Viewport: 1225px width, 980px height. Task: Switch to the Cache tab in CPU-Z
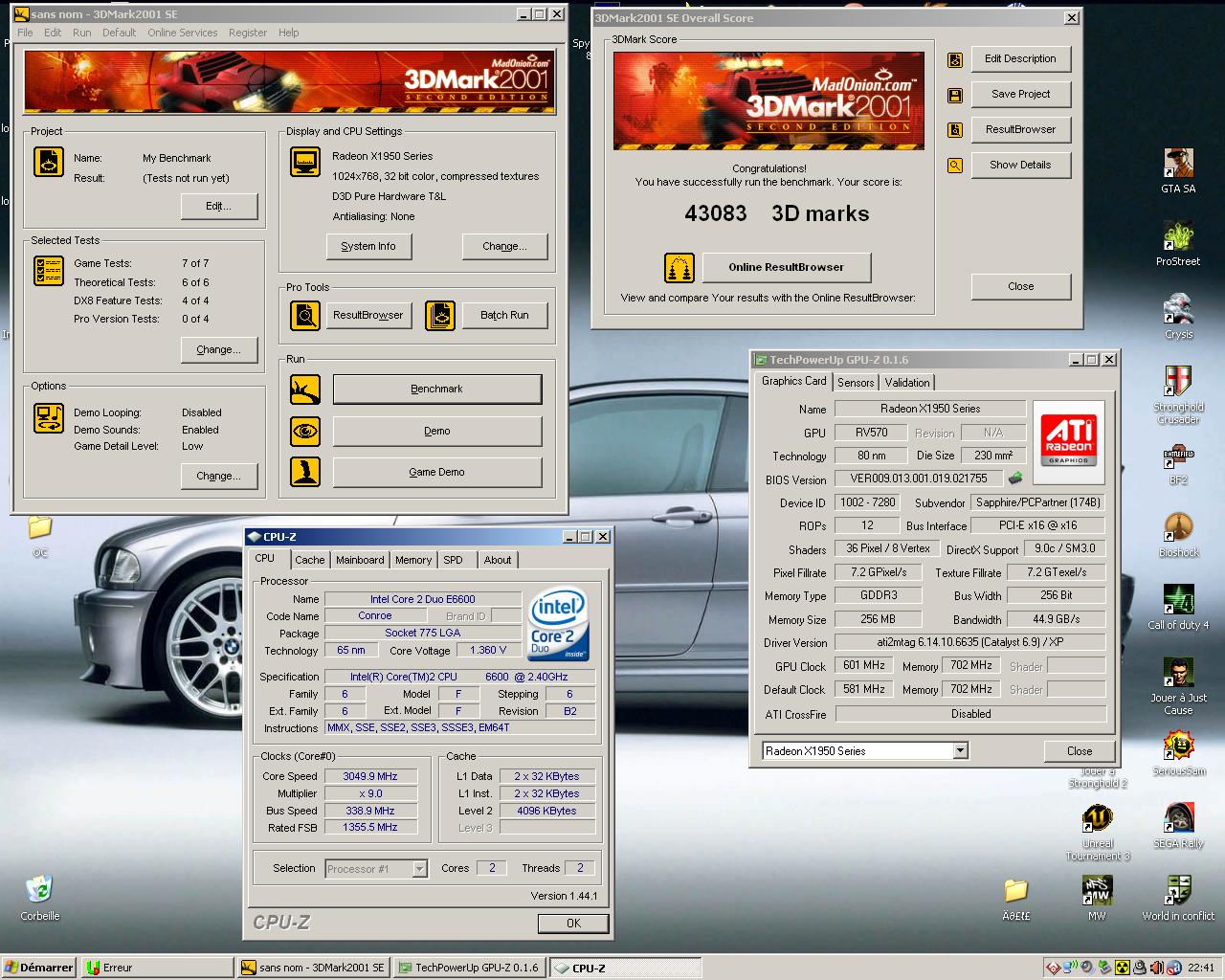pyautogui.click(x=309, y=561)
